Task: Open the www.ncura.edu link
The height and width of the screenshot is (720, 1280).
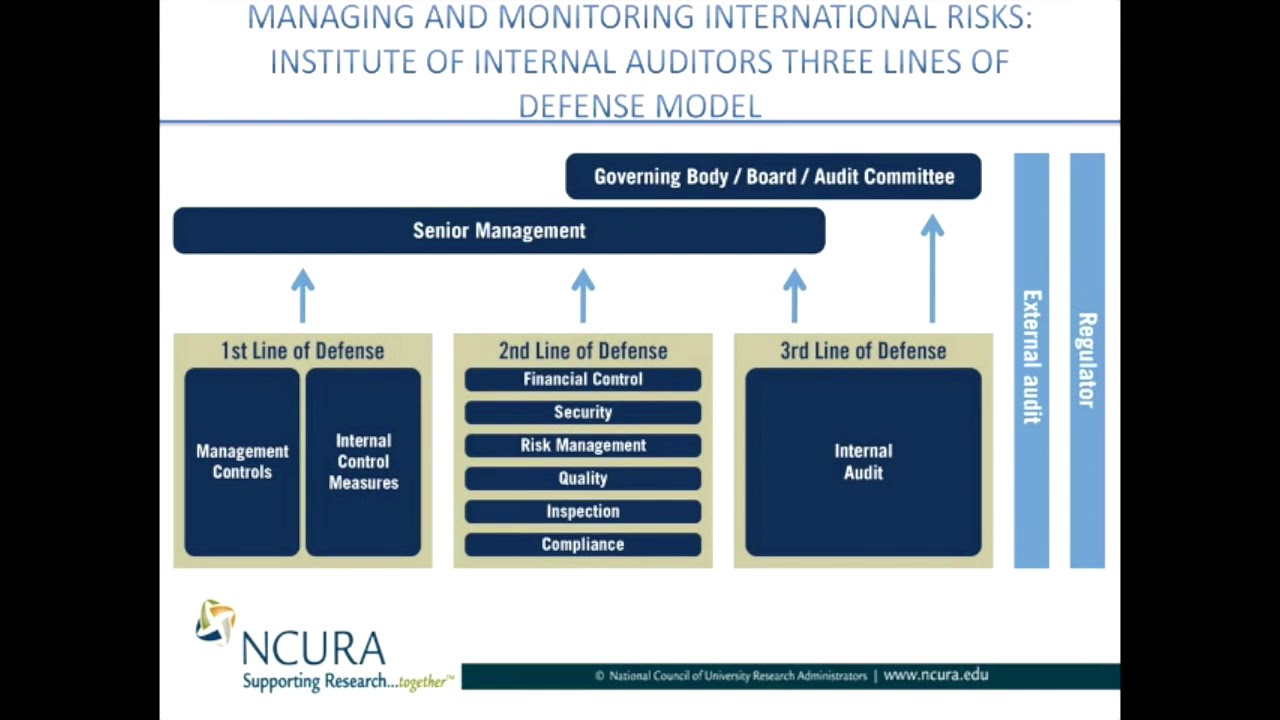Action: [x=936, y=675]
